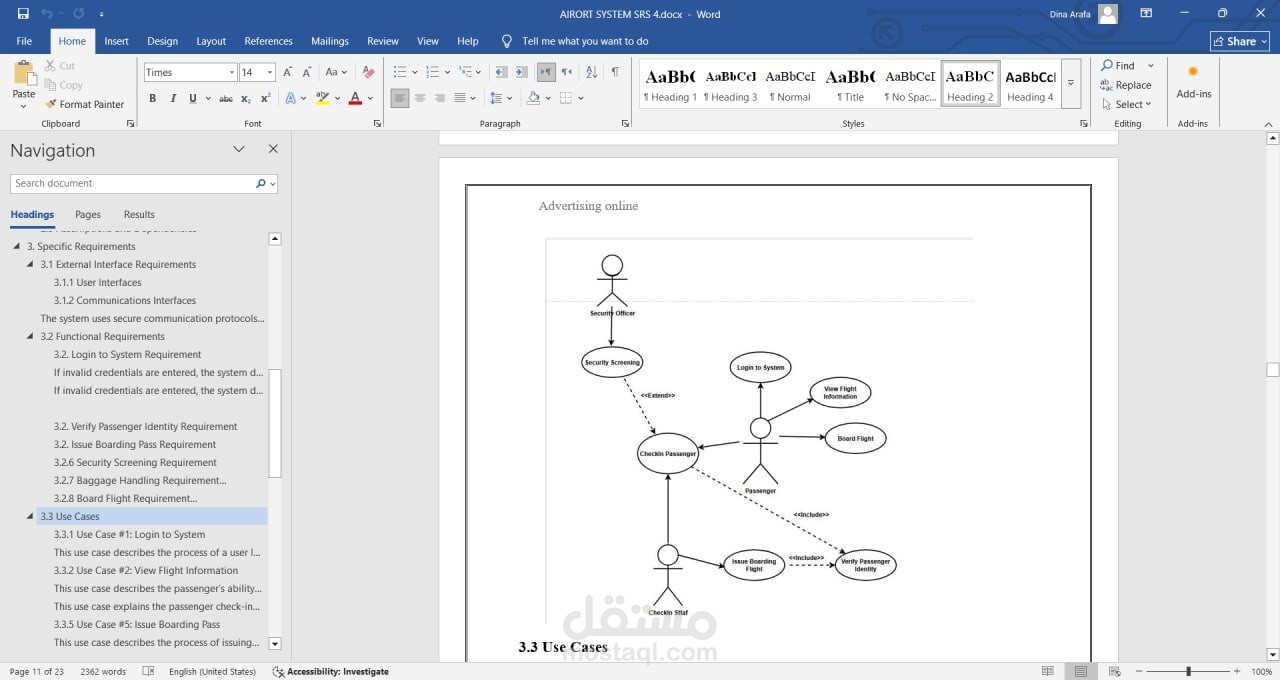Viewport: 1280px width, 680px height.
Task: Click right-to-left text direction icon
Action: [567, 72]
